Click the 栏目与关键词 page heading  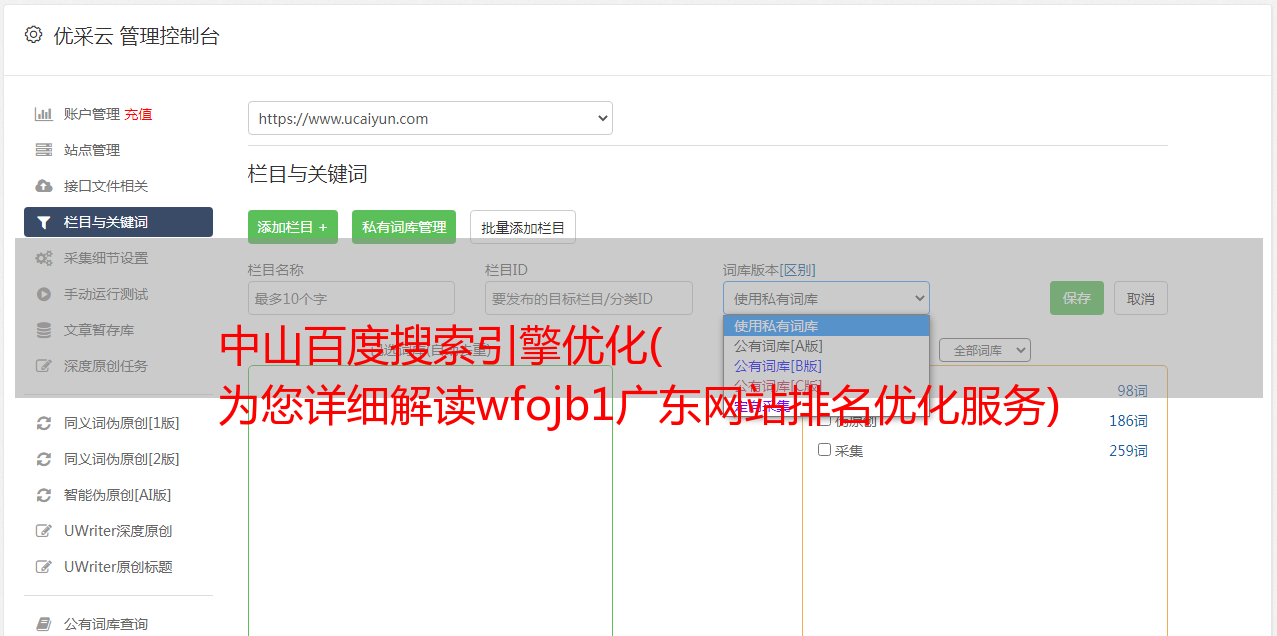coord(308,174)
